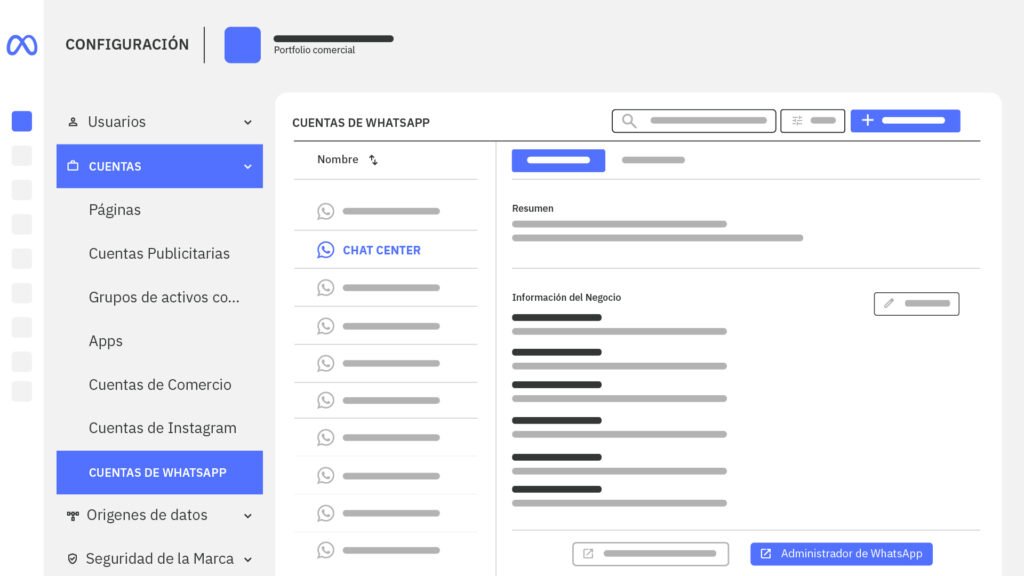This screenshot has width=1024, height=576.
Task: Select the highlighted blue square in left rail
Action: (x=22, y=121)
